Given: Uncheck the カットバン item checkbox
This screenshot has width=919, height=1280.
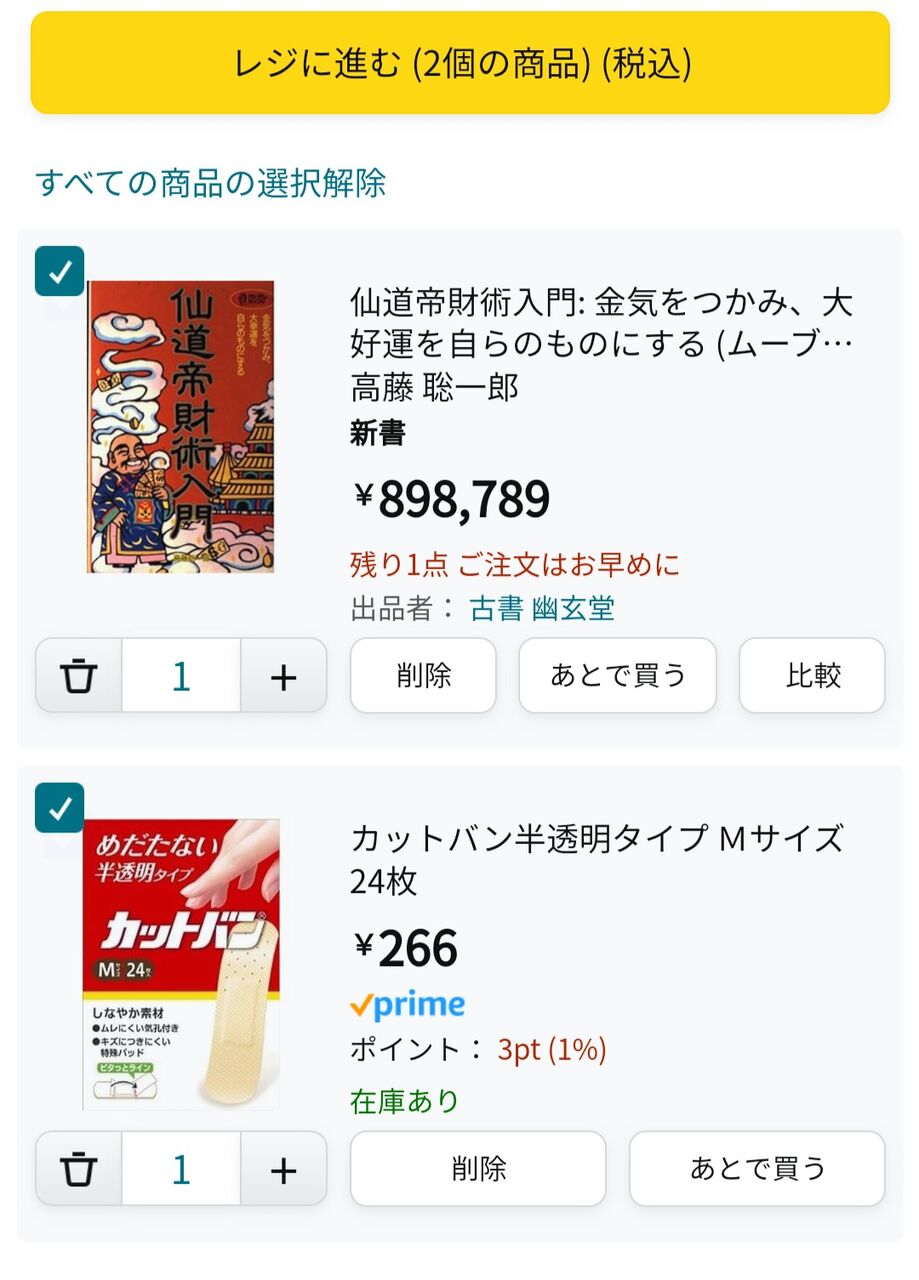Looking at the screenshot, I should 60,808.
